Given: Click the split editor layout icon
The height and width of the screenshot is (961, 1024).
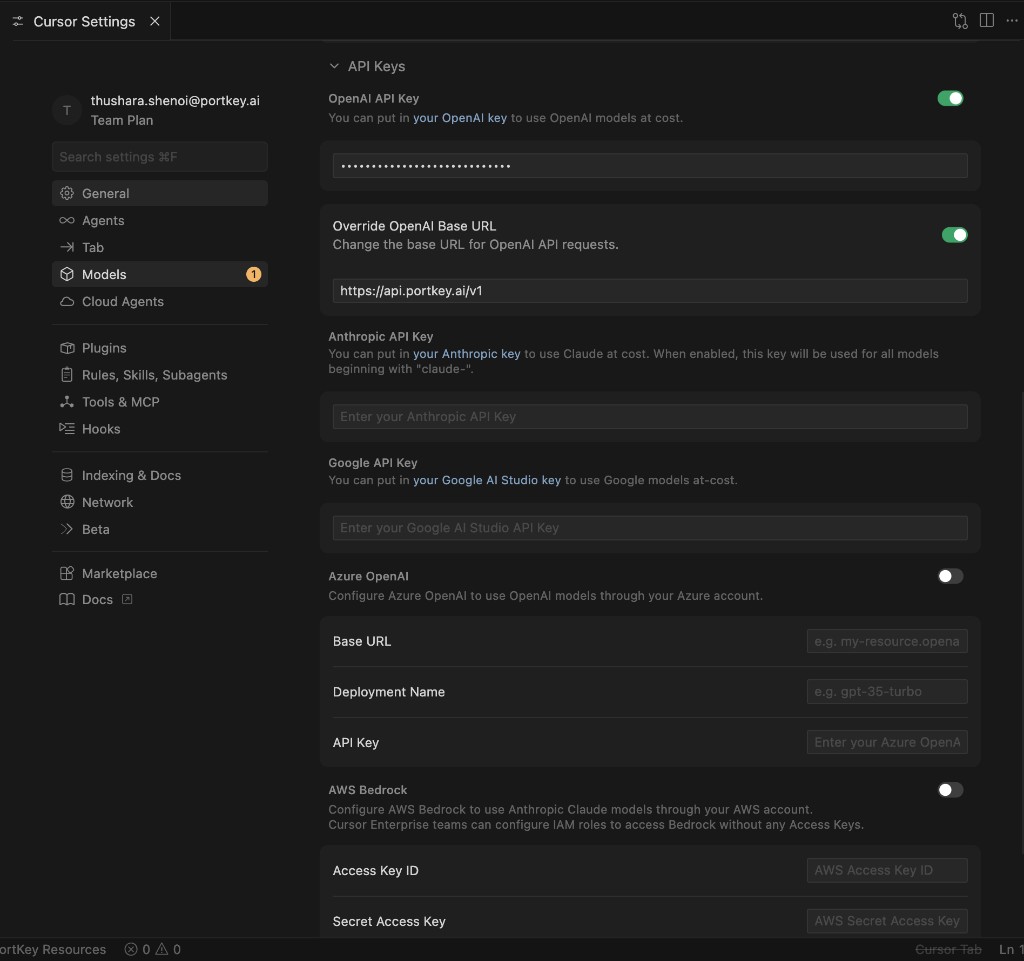Looking at the screenshot, I should click(x=987, y=21).
